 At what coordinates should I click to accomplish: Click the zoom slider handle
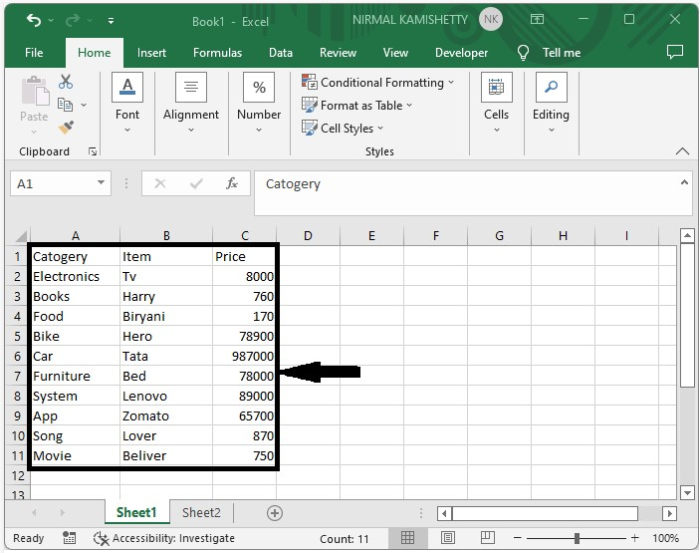coord(576,538)
